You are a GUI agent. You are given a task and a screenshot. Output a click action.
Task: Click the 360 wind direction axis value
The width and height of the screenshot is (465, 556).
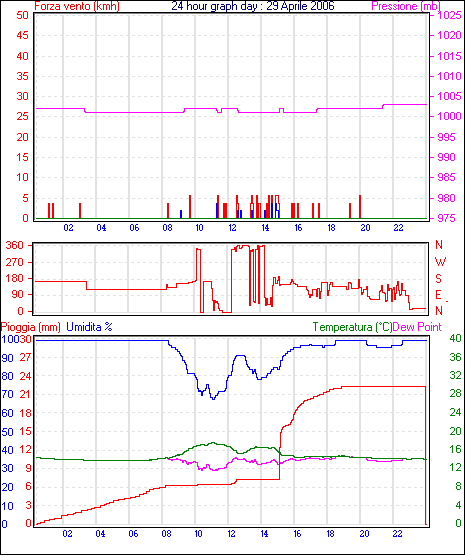pyautogui.click(x=15, y=245)
